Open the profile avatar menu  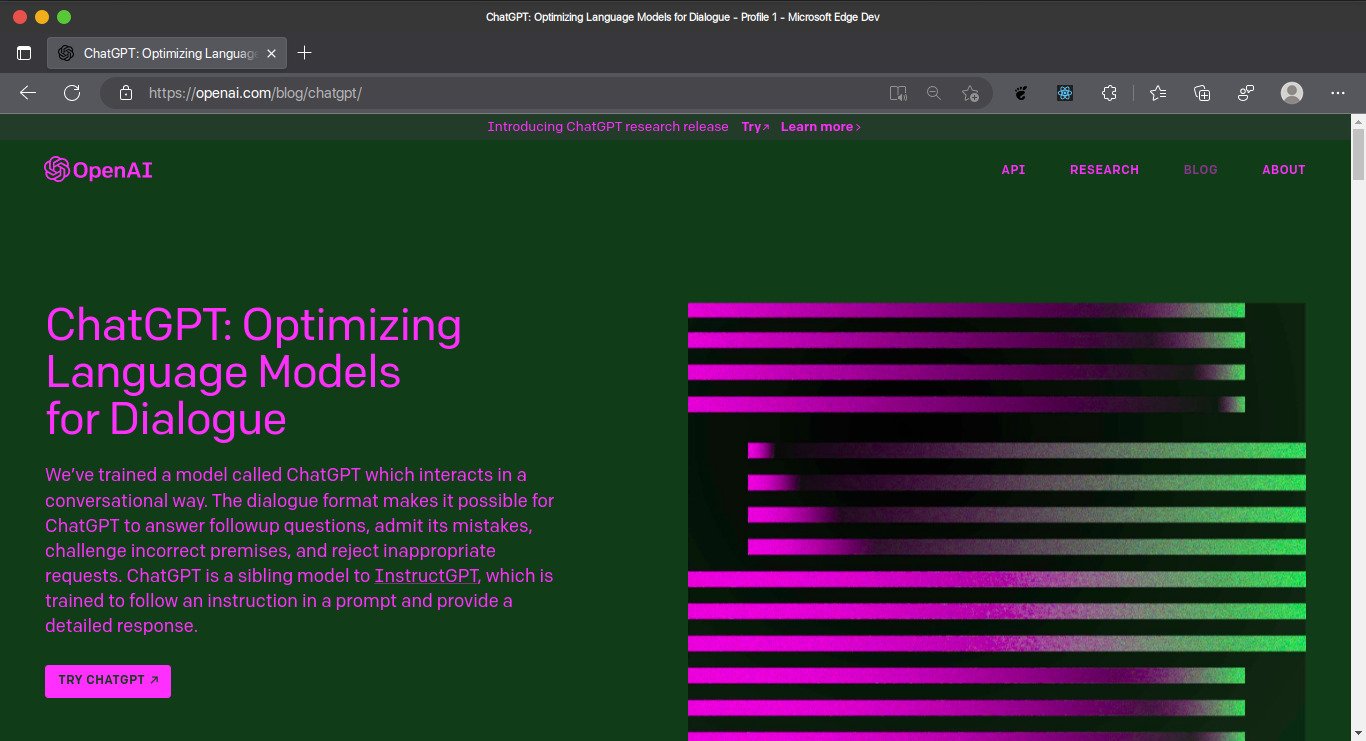click(1292, 93)
